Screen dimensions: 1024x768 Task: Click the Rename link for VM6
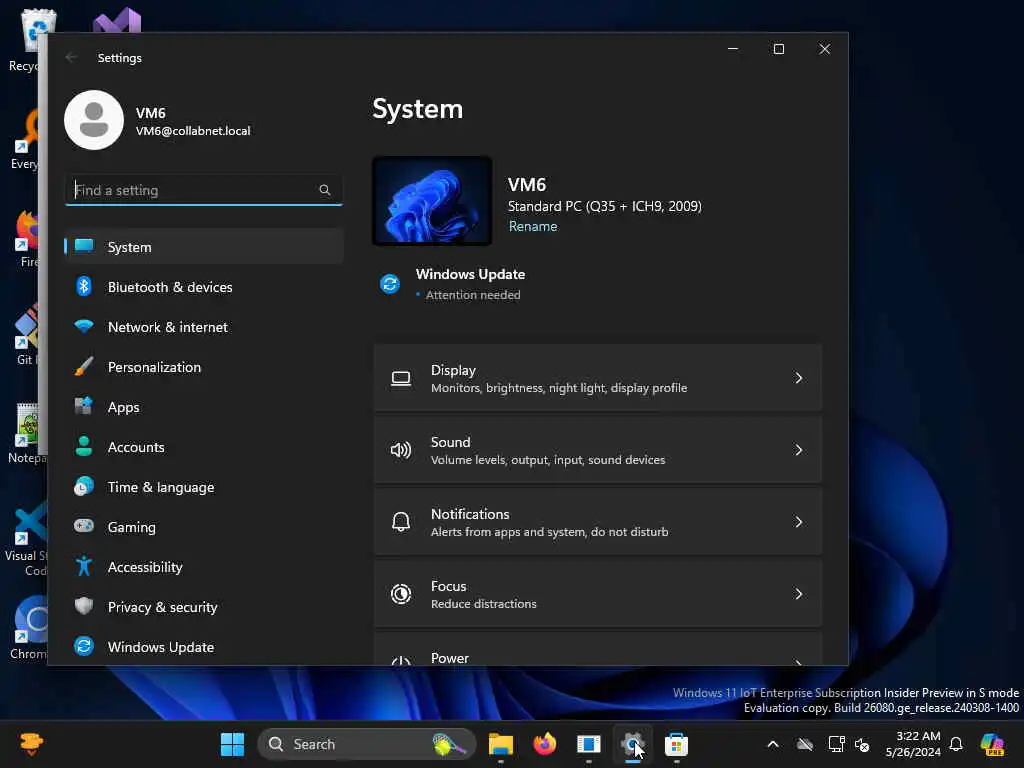tap(533, 226)
